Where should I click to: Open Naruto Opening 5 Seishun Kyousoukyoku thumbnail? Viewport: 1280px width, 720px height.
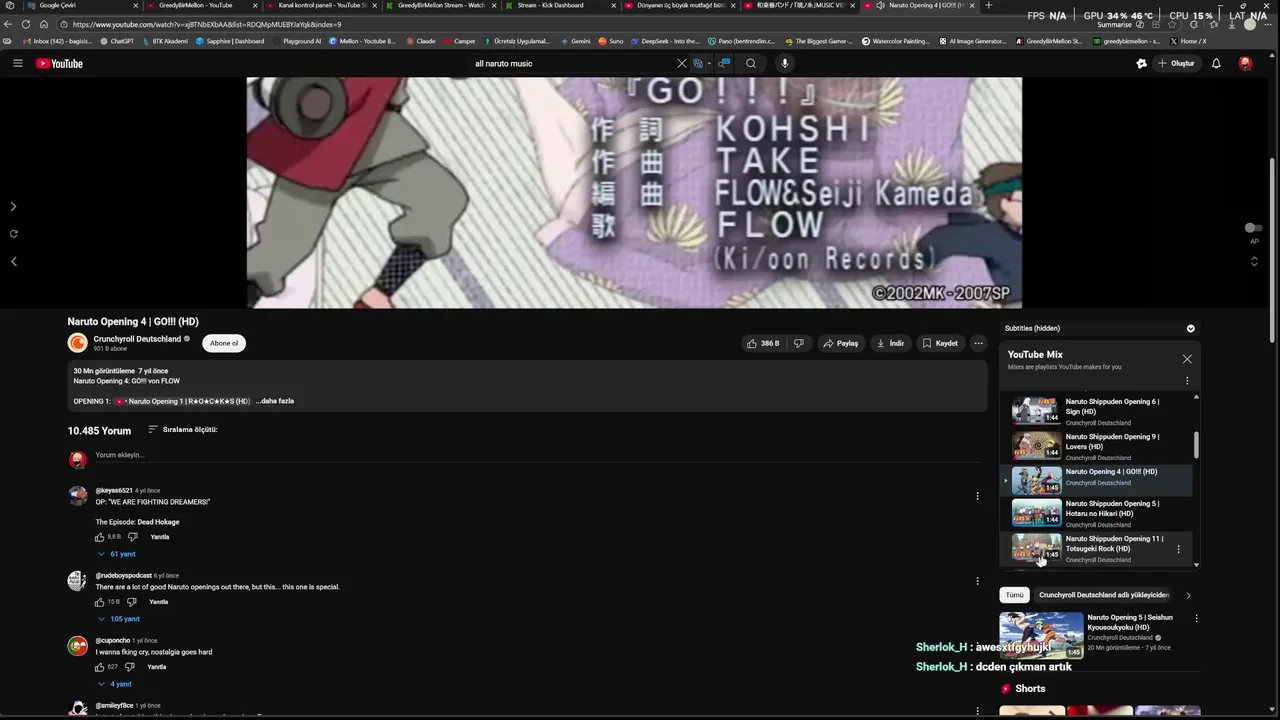click(1041, 635)
